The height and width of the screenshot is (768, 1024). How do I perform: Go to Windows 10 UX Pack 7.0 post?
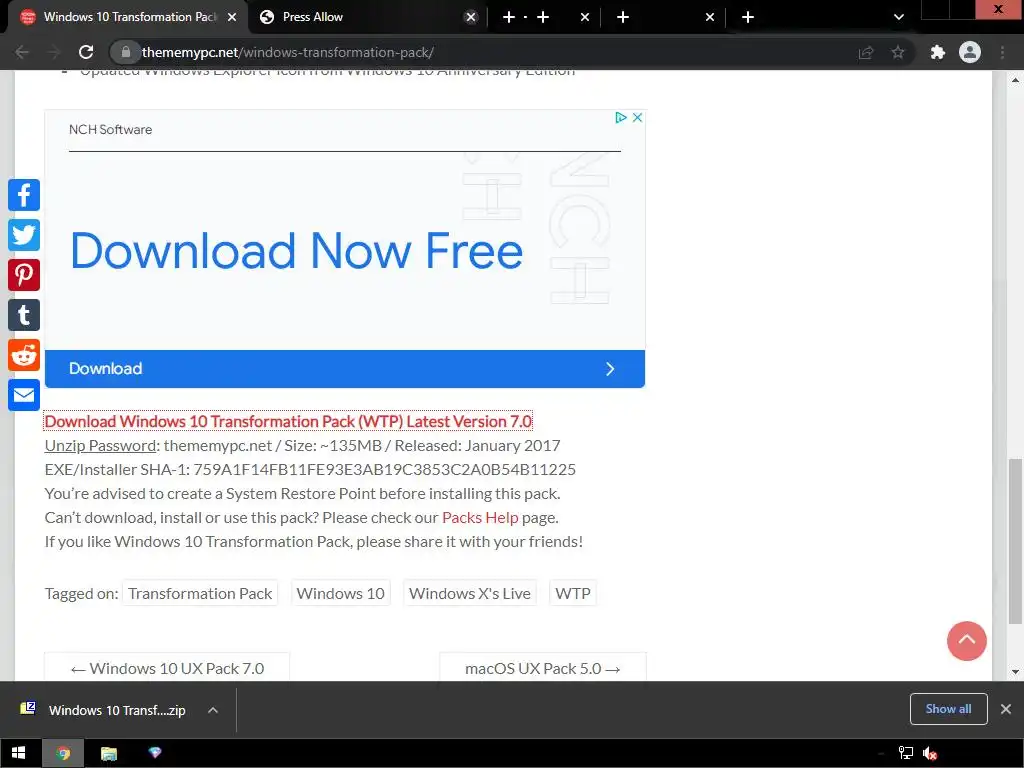pos(167,668)
